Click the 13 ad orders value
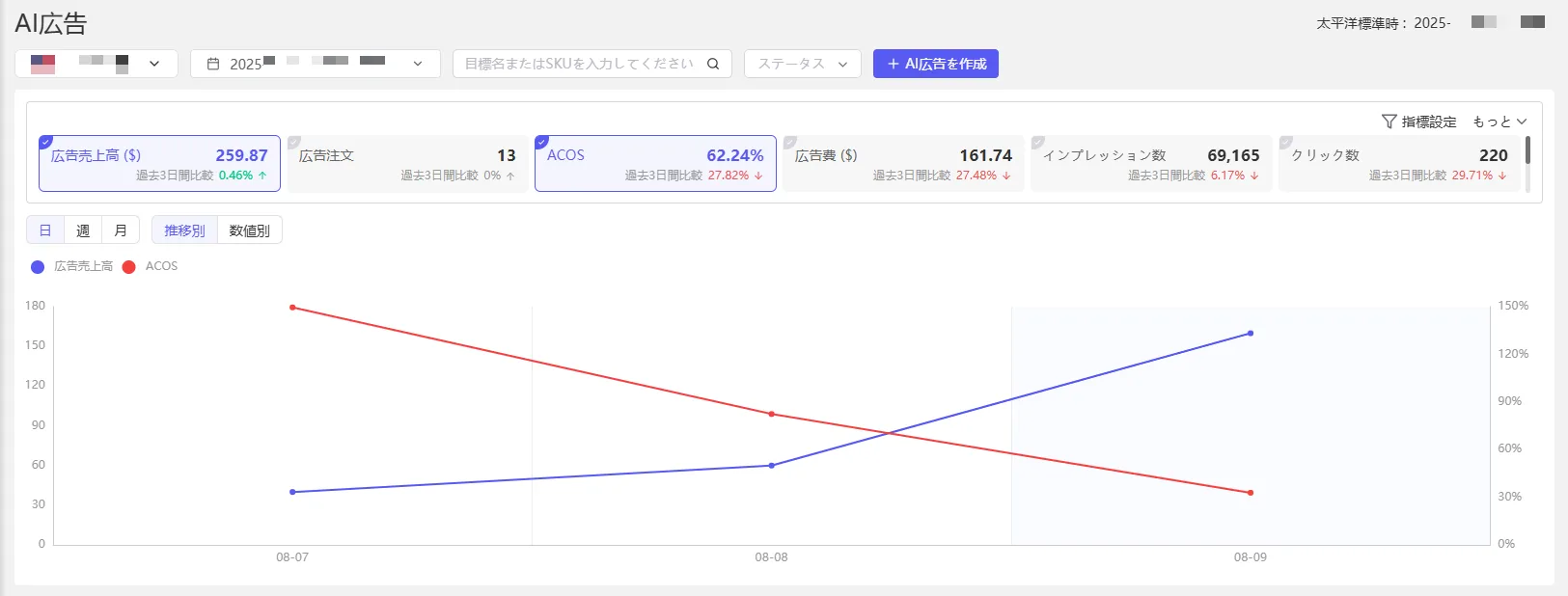Image resolution: width=1568 pixels, height=596 pixels. (507, 155)
